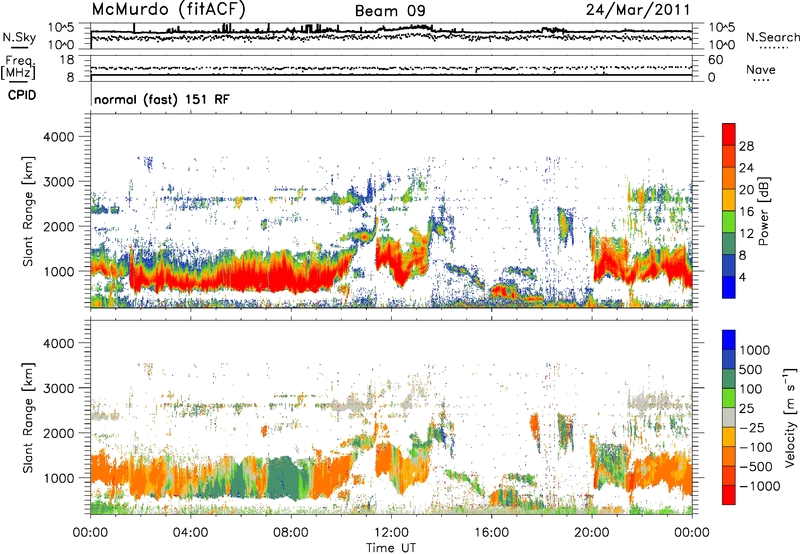
Task: Click the "16:00" time axis label
Action: tap(491, 533)
